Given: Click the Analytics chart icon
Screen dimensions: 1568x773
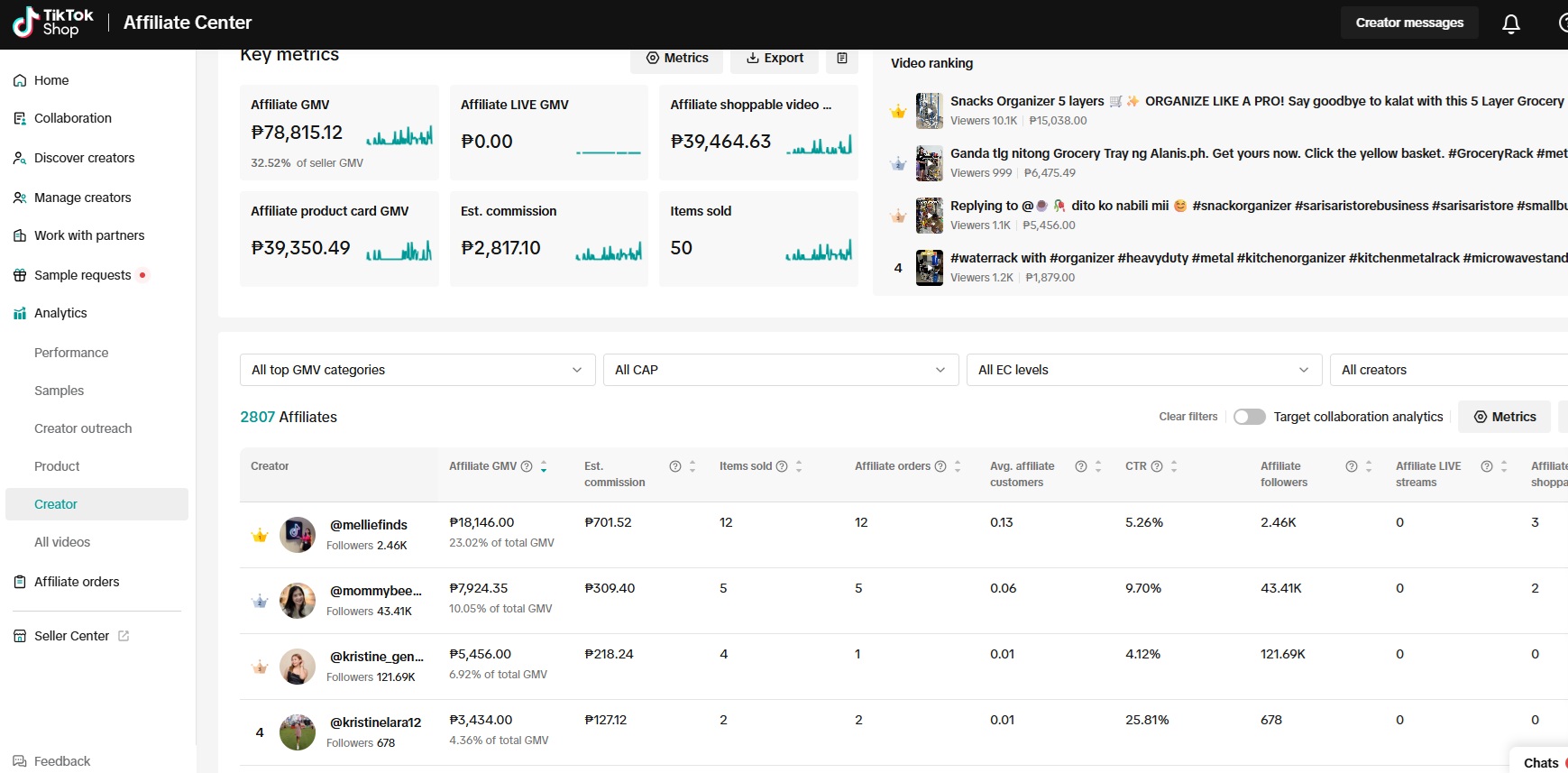Looking at the screenshot, I should pos(20,313).
